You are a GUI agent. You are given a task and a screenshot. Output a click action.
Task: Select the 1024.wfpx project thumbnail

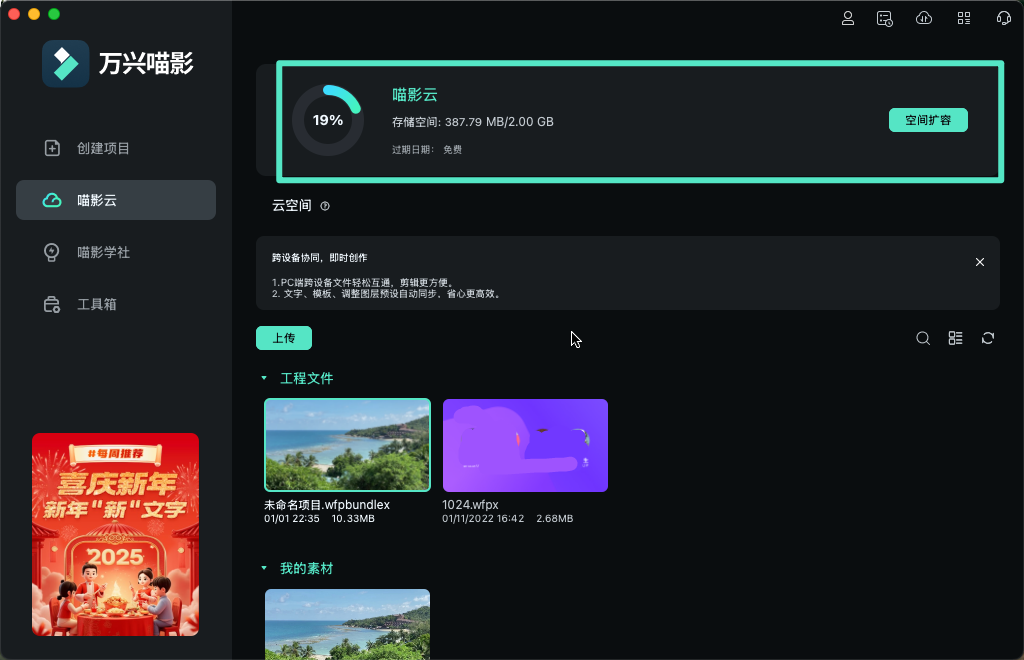(525, 445)
